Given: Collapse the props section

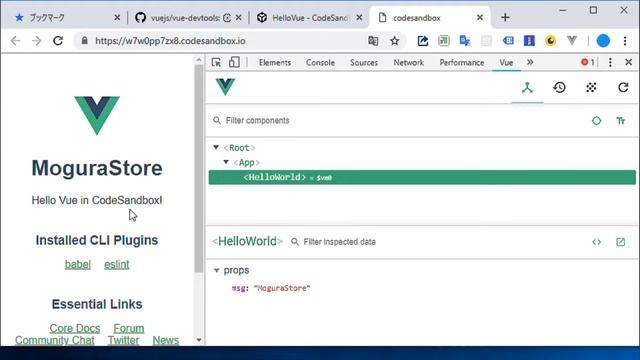Looking at the screenshot, I should click(x=216, y=270).
